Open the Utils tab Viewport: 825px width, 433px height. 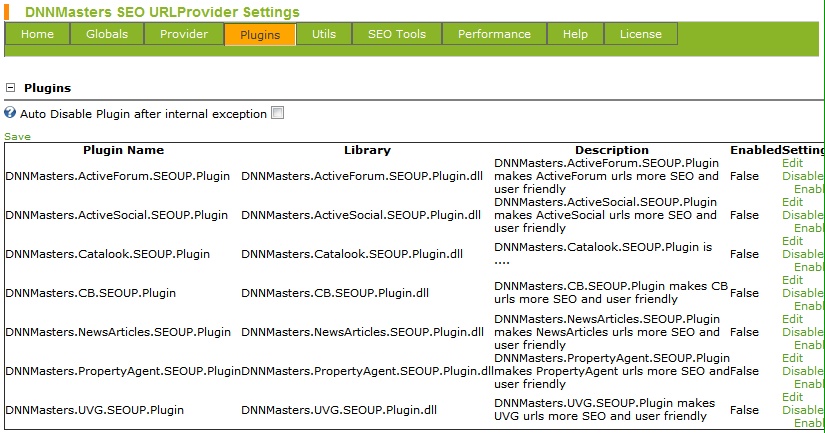(x=324, y=34)
